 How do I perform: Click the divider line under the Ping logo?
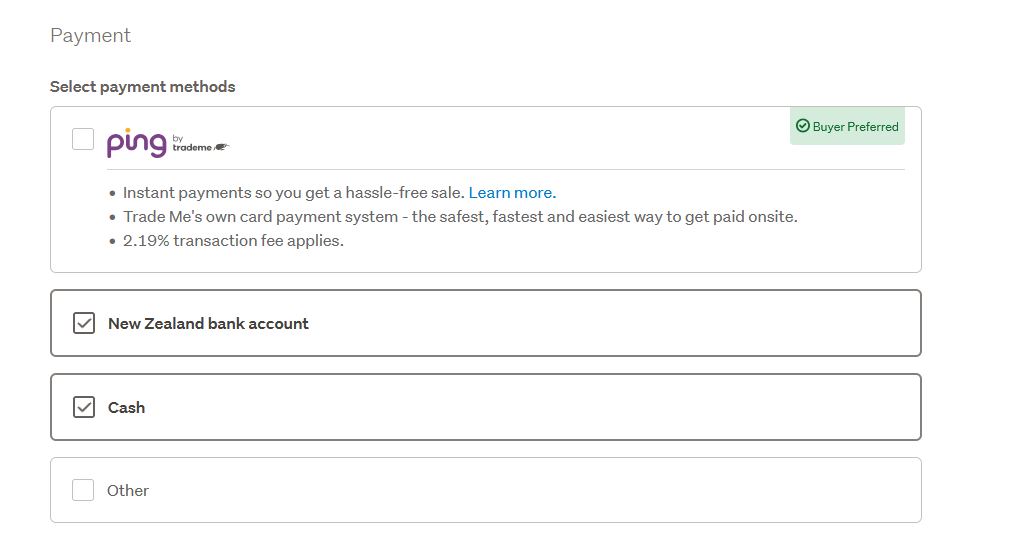pos(500,170)
